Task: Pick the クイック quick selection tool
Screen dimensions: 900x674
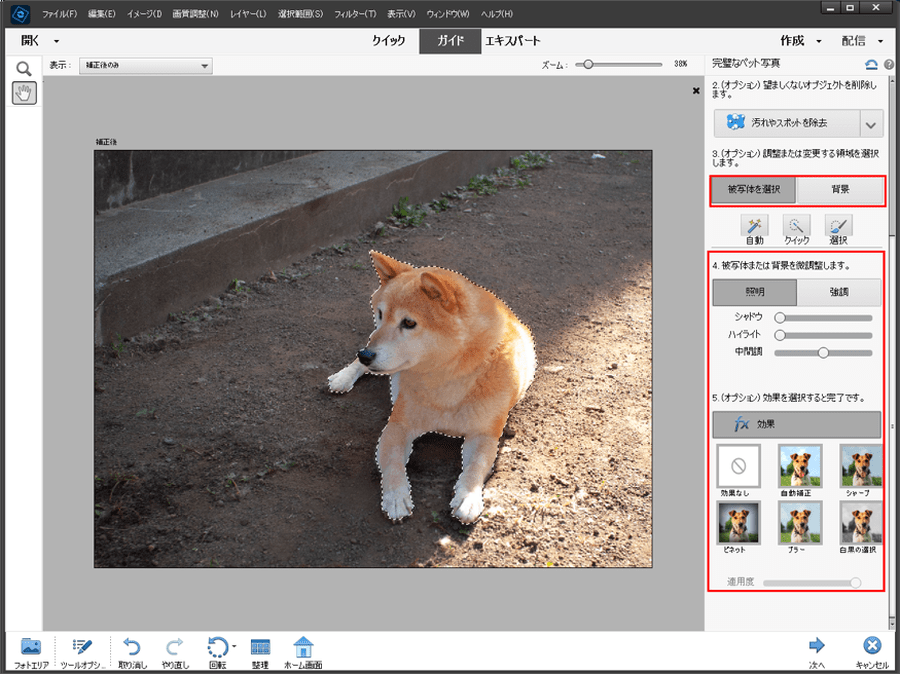Action: [796, 227]
